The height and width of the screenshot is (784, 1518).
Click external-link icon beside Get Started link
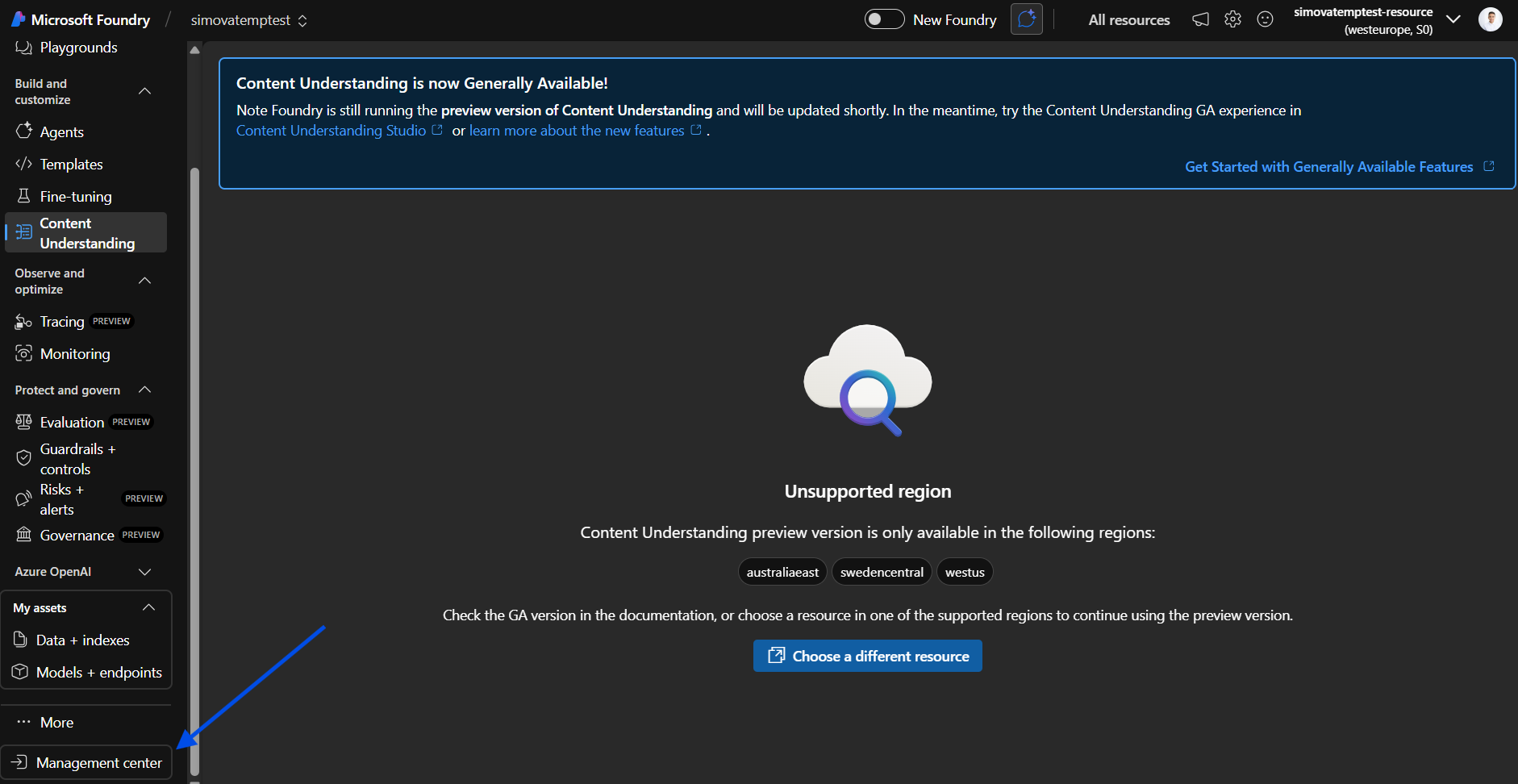click(x=1489, y=166)
